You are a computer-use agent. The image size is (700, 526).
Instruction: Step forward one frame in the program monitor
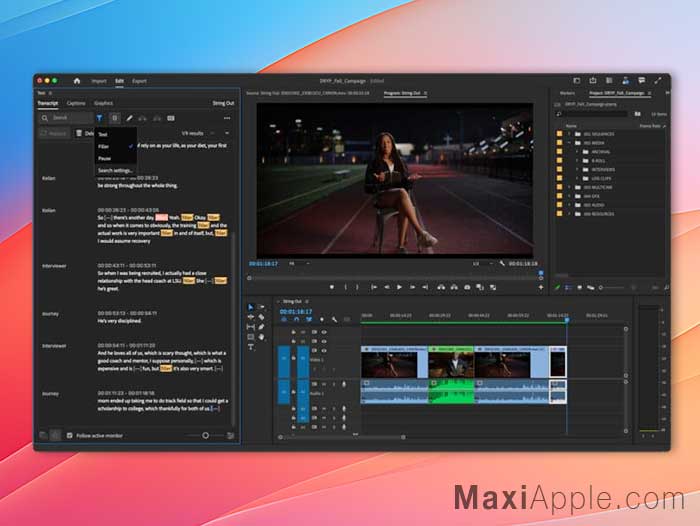pyautogui.click(x=412, y=287)
